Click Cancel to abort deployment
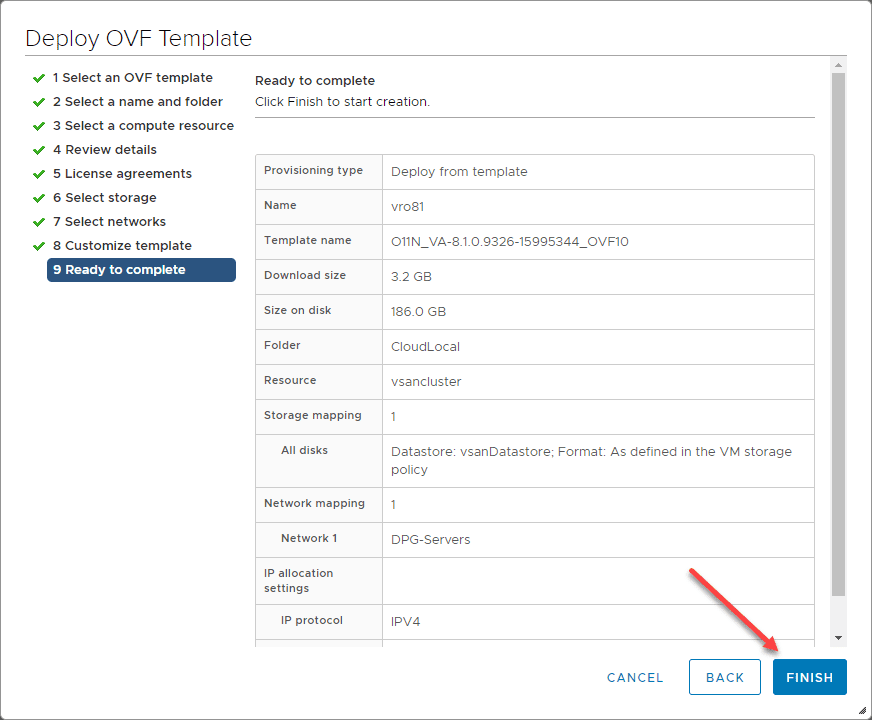Image resolution: width=872 pixels, height=720 pixels. (x=634, y=677)
